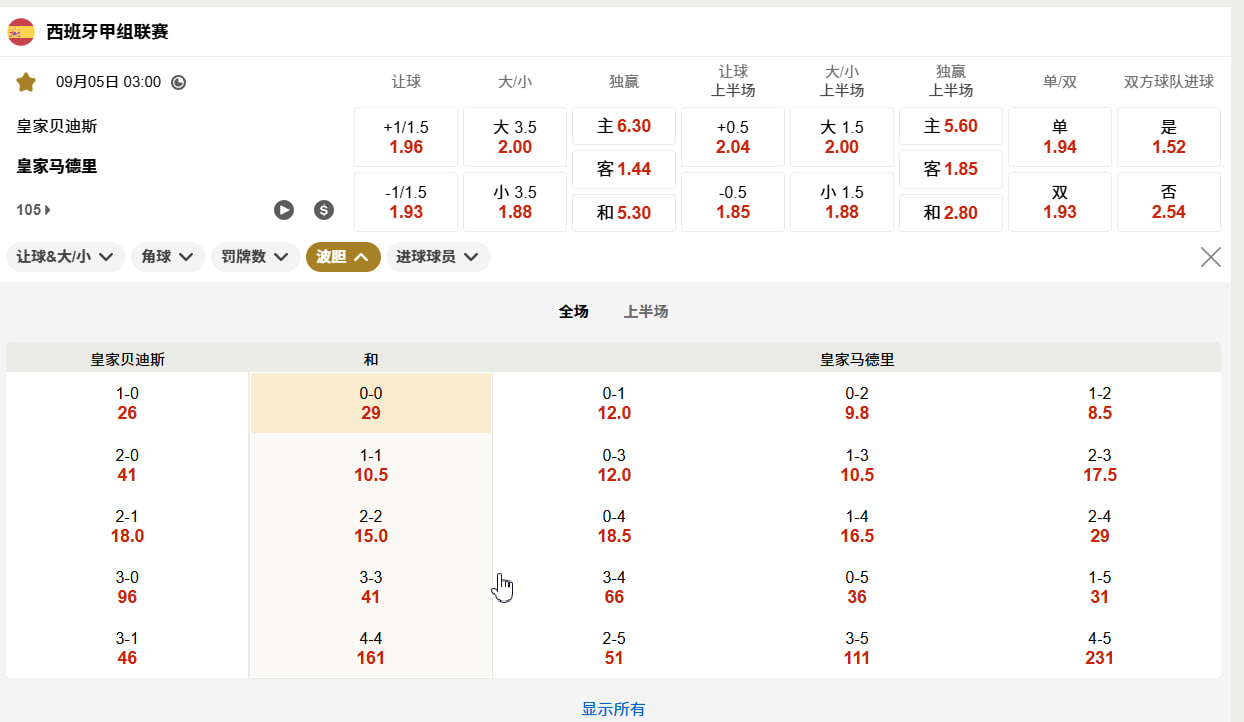
Task: Pick score 2-3 at 17.5
Action: (1100, 465)
